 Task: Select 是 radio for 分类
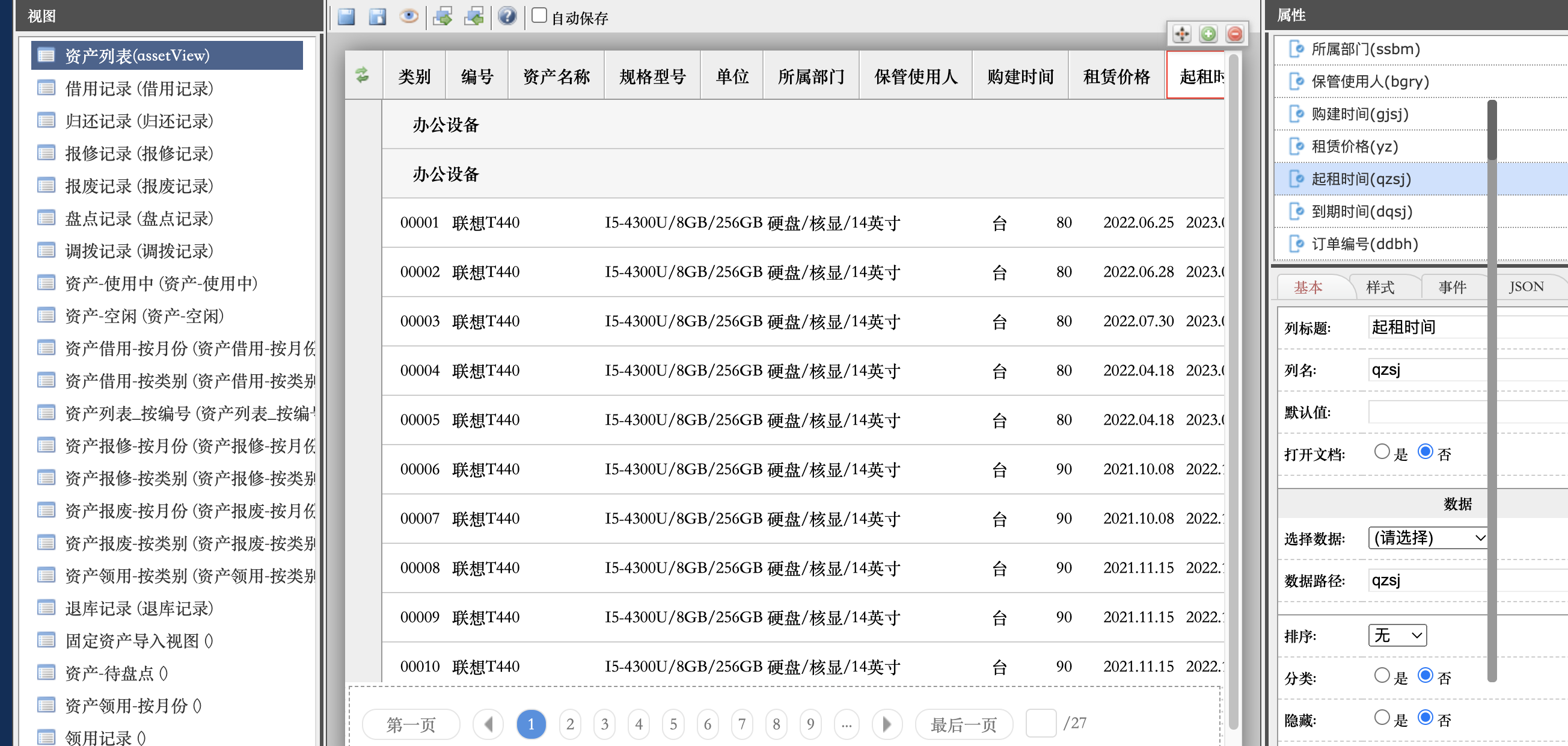tap(1382, 676)
